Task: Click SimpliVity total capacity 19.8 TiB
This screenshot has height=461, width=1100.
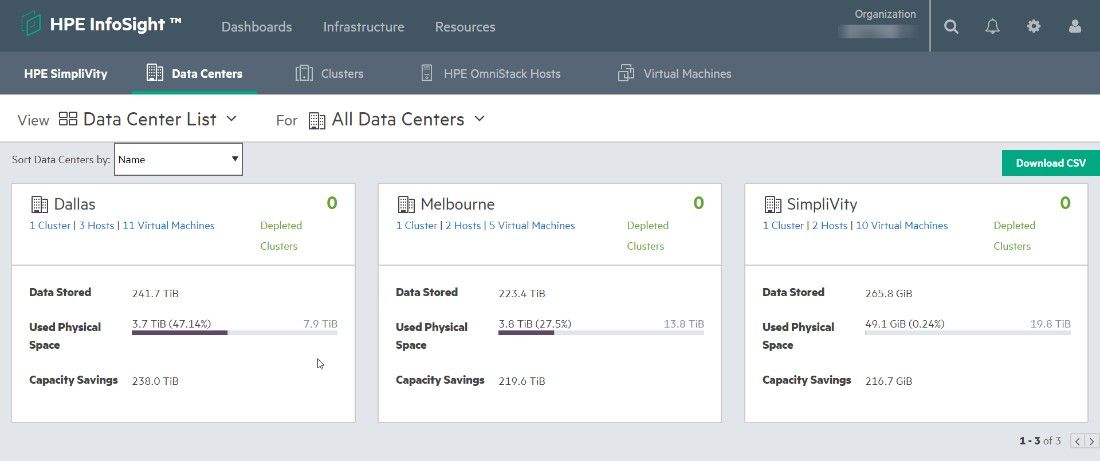Action: tap(1051, 323)
